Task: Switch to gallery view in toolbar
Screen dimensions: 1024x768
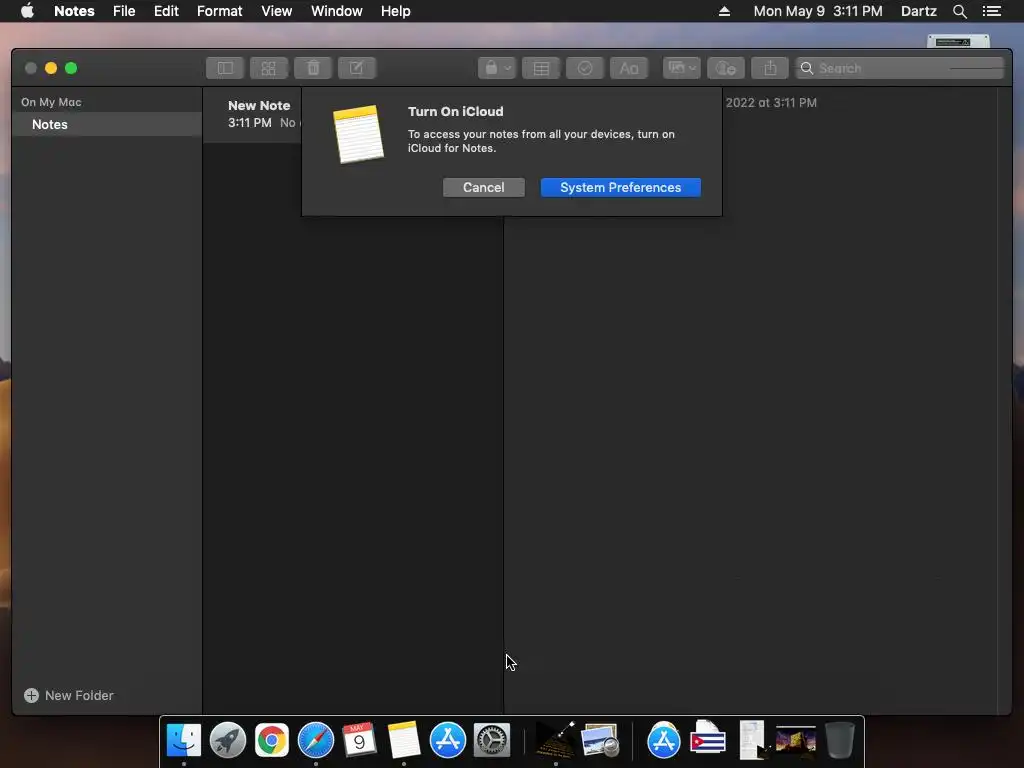Action: pos(268,68)
